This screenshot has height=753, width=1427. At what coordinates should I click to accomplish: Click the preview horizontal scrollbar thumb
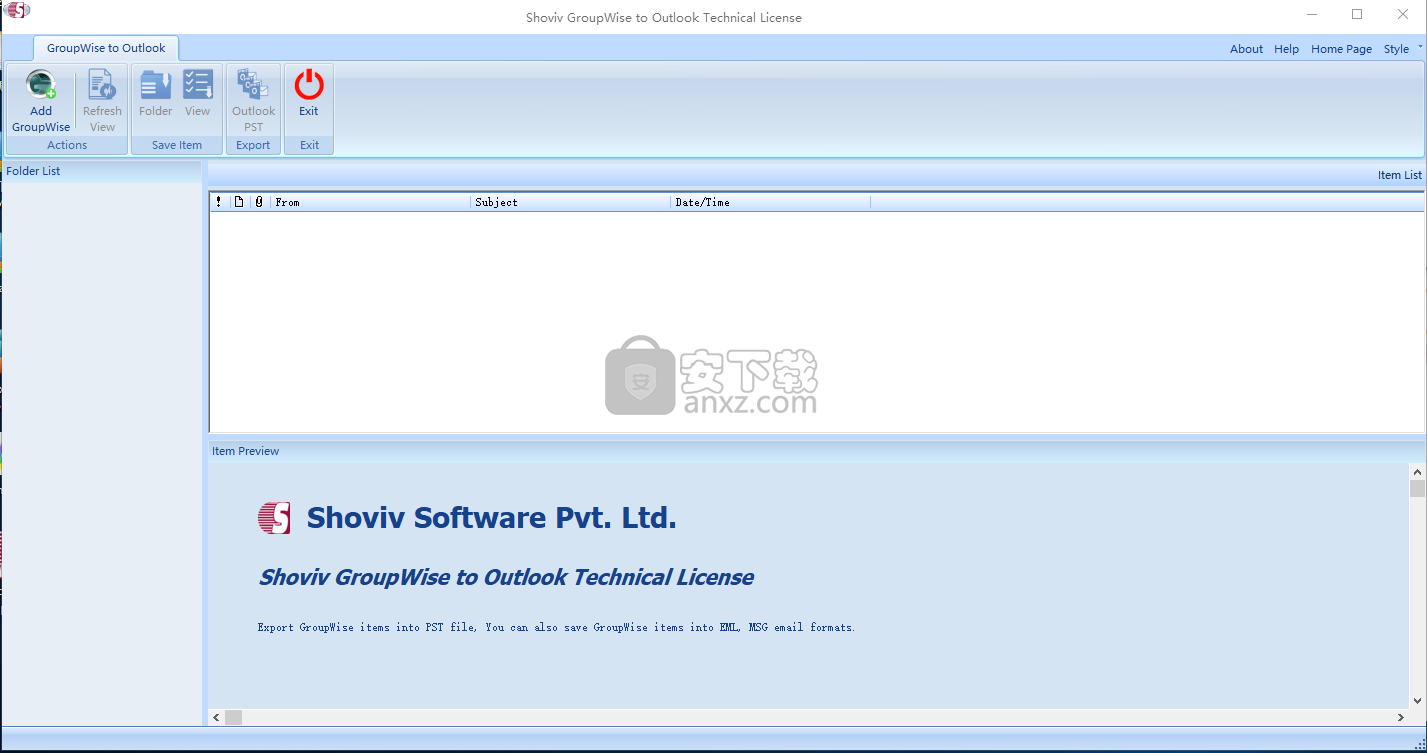click(233, 717)
